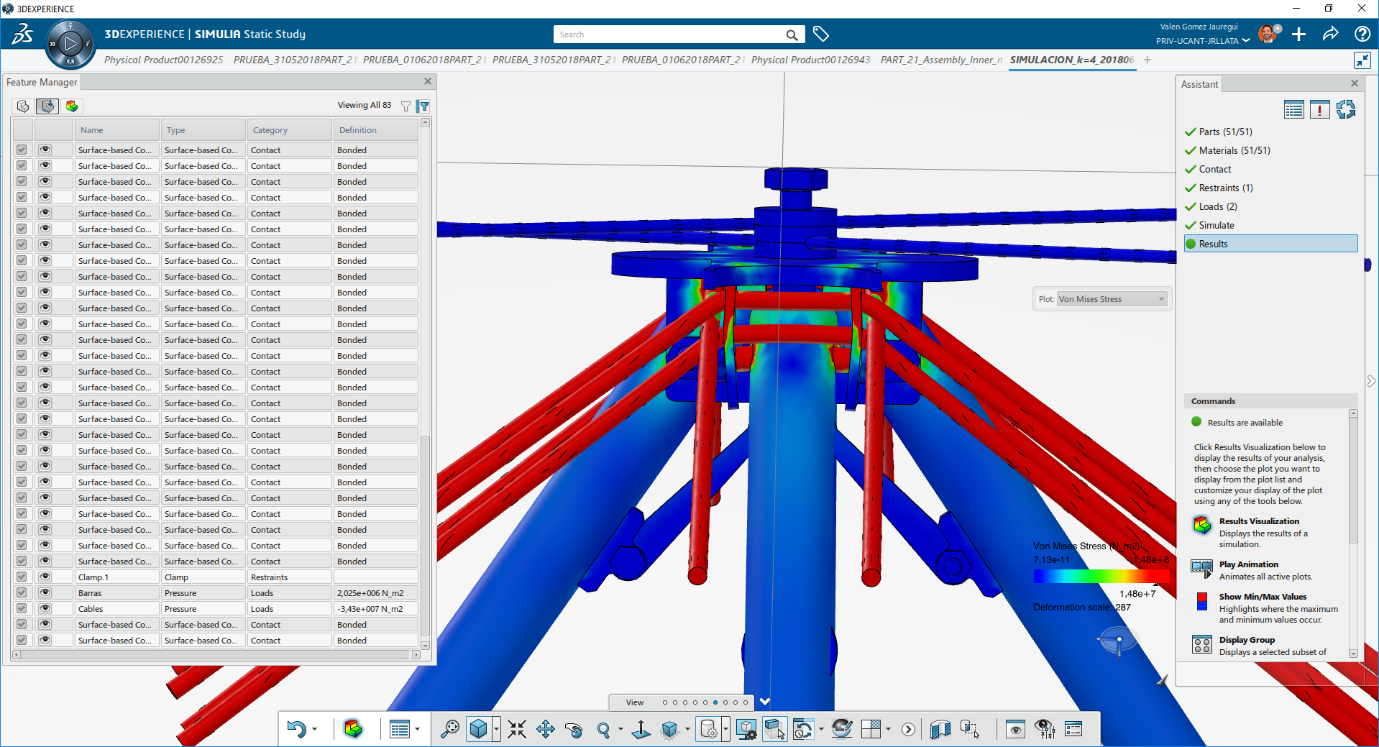Switch to the Physical Product00126943 tab

(810, 60)
